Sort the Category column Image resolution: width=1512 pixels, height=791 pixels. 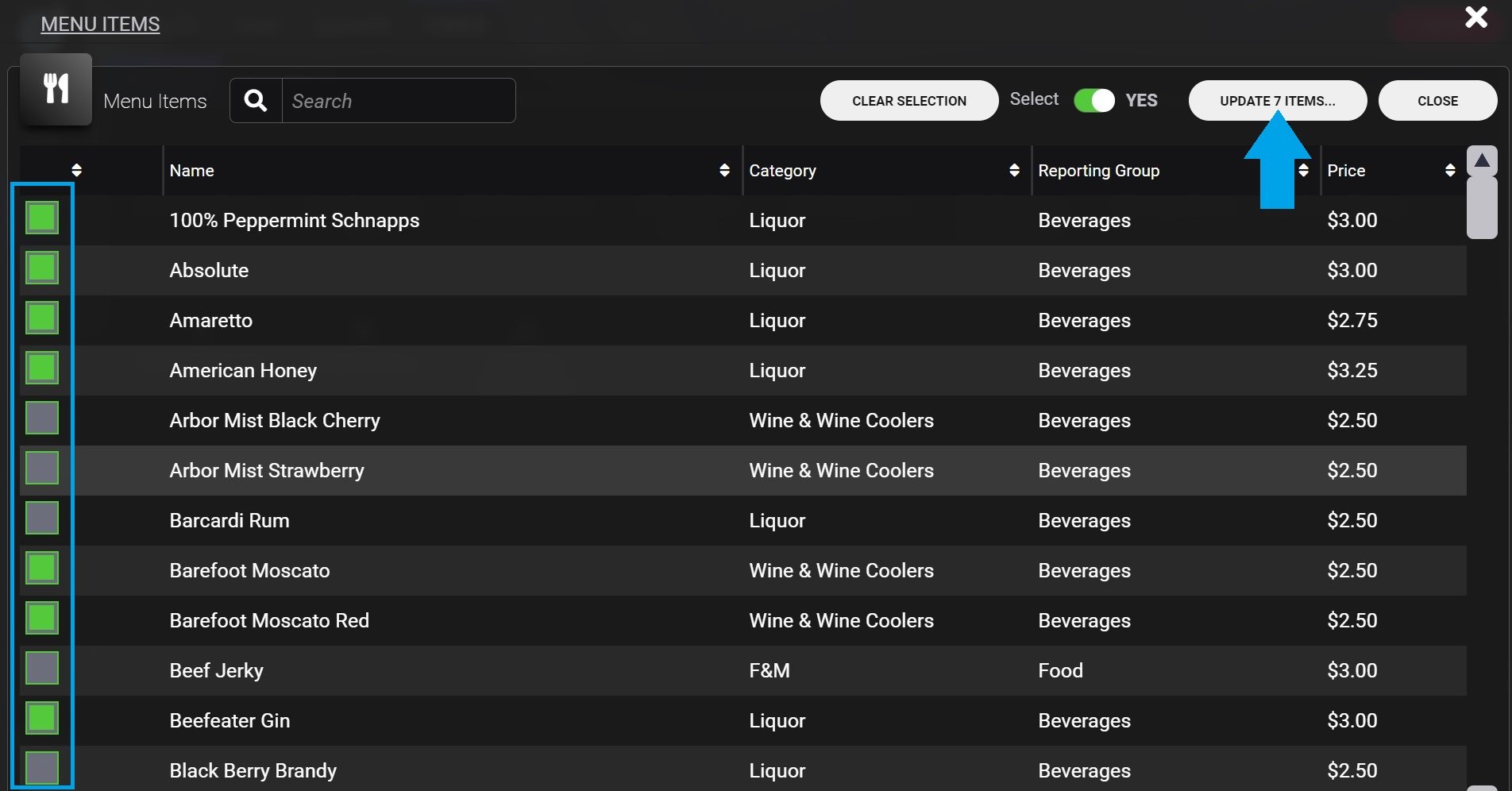click(1013, 170)
